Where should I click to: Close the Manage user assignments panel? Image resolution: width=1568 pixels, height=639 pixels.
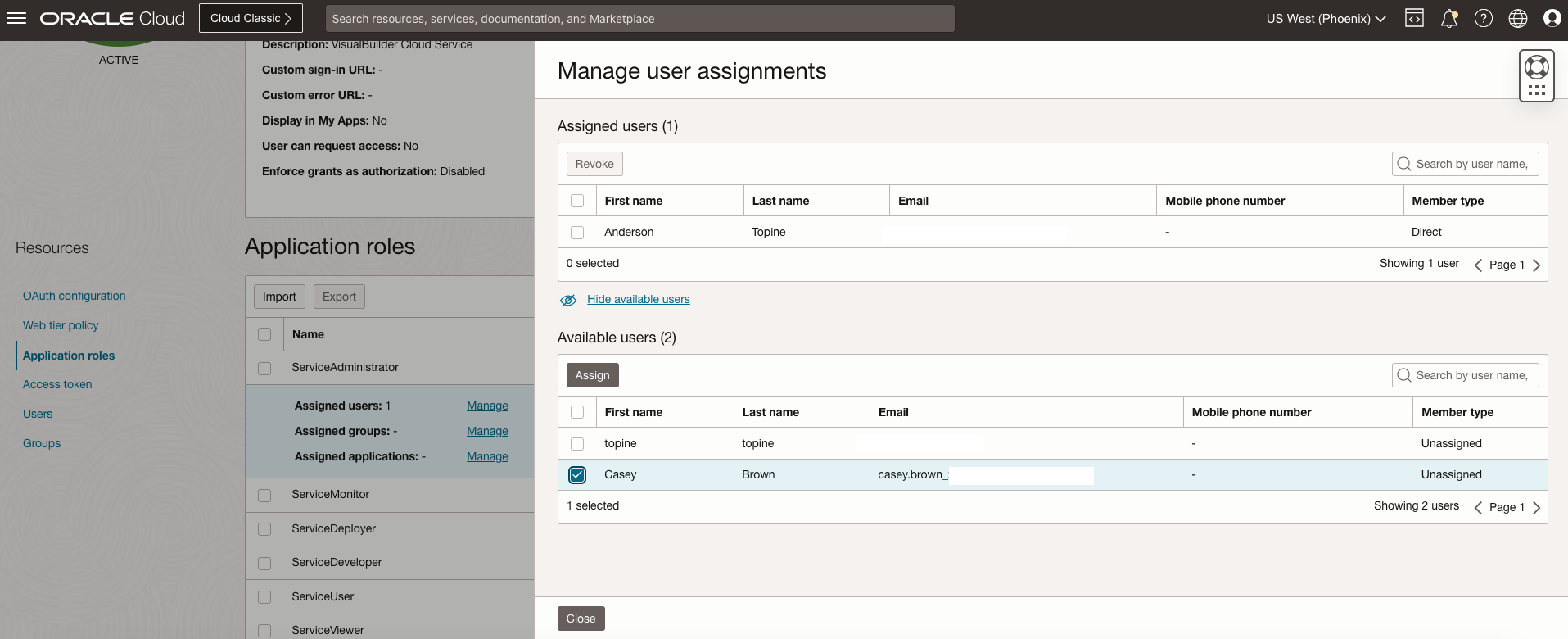pyautogui.click(x=581, y=619)
